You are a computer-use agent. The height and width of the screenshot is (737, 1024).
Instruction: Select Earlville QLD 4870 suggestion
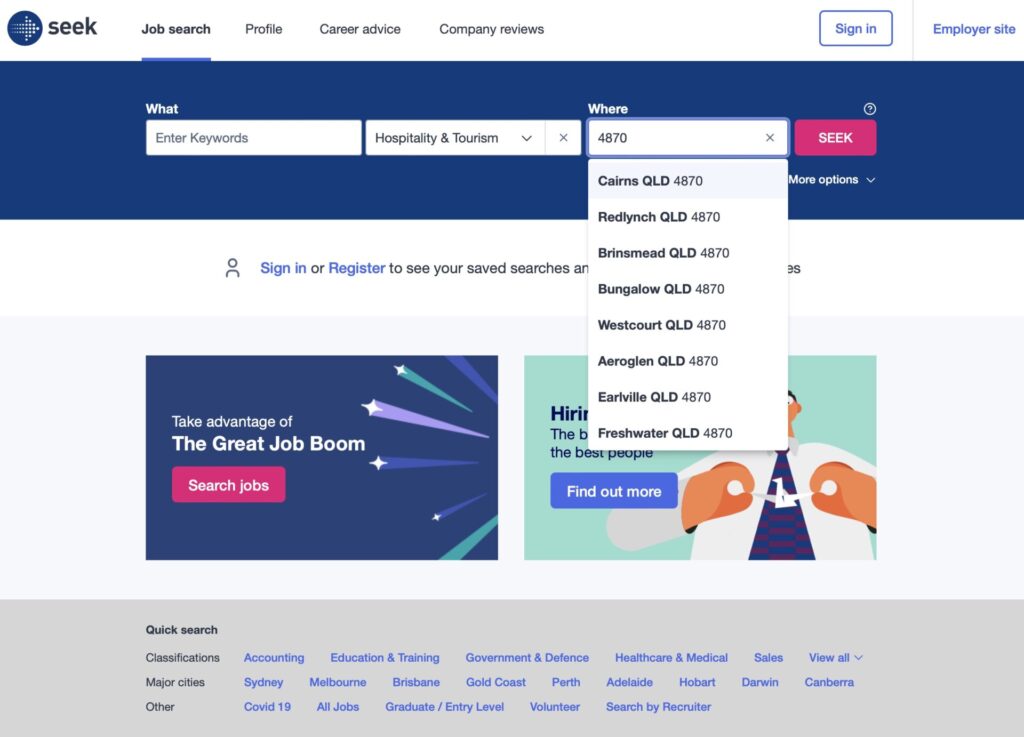pyautogui.click(x=688, y=397)
